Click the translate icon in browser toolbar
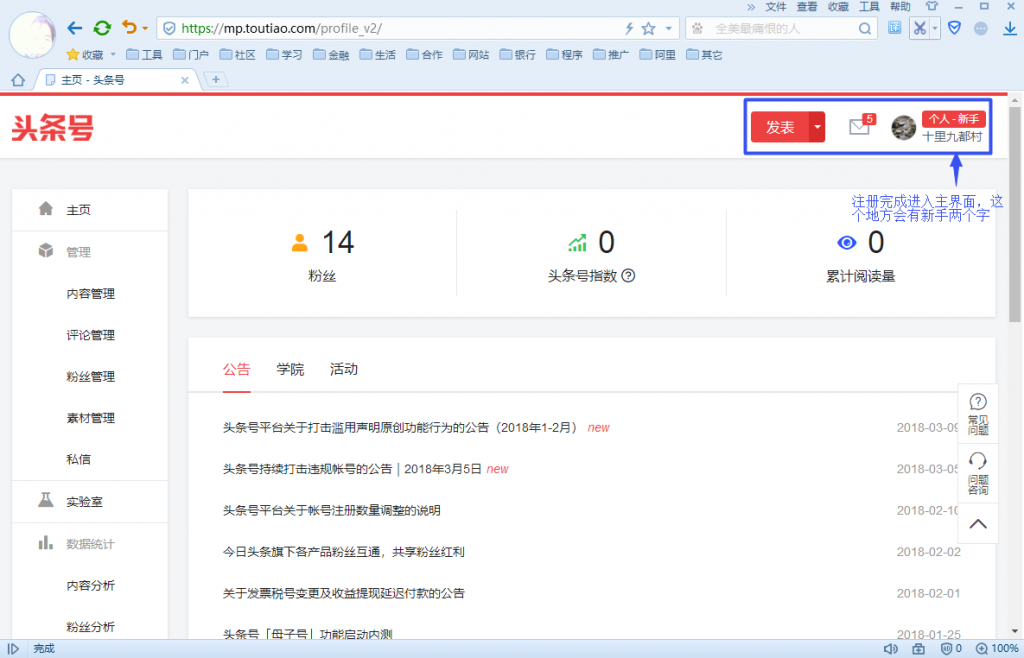The image size is (1024, 658). coord(893,27)
